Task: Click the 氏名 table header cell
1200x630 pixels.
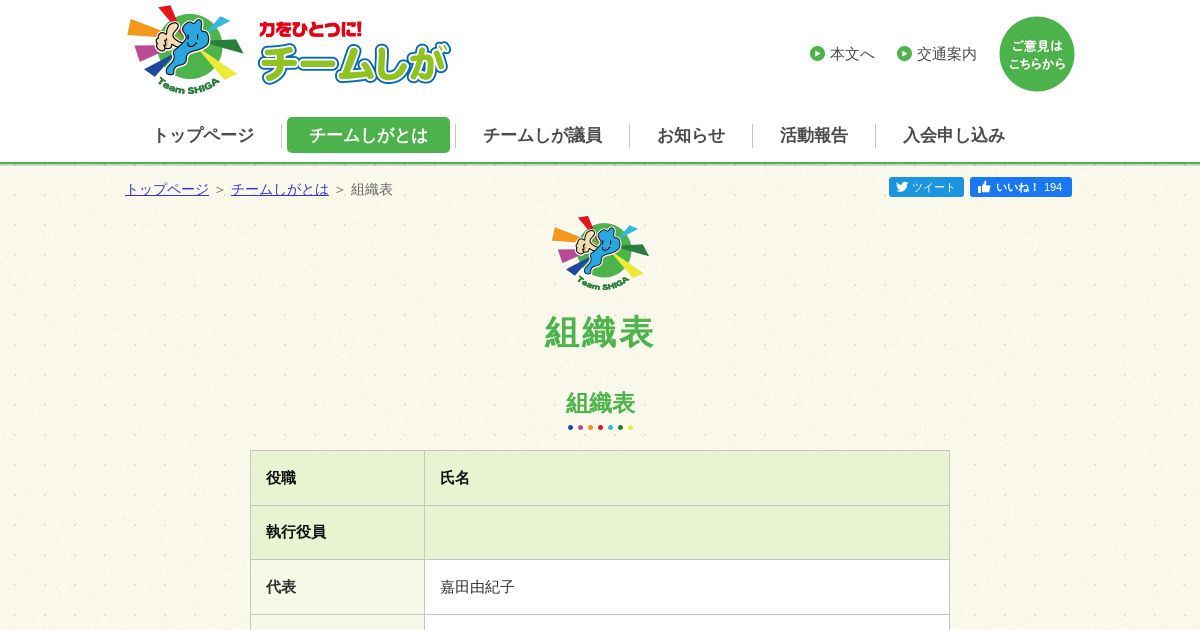Action: coord(687,478)
